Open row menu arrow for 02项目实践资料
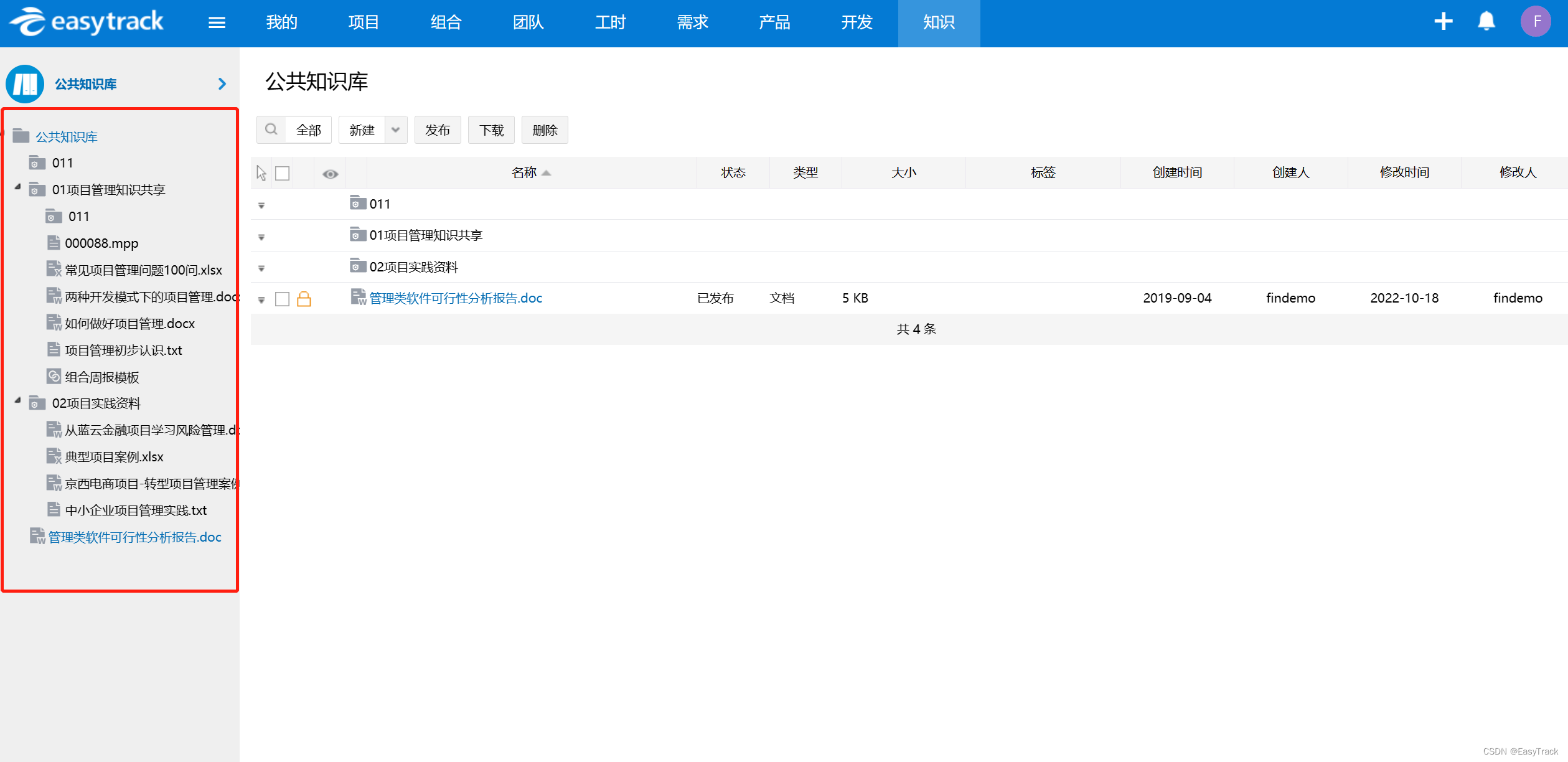Viewport: 1568px width, 762px height. (261, 269)
